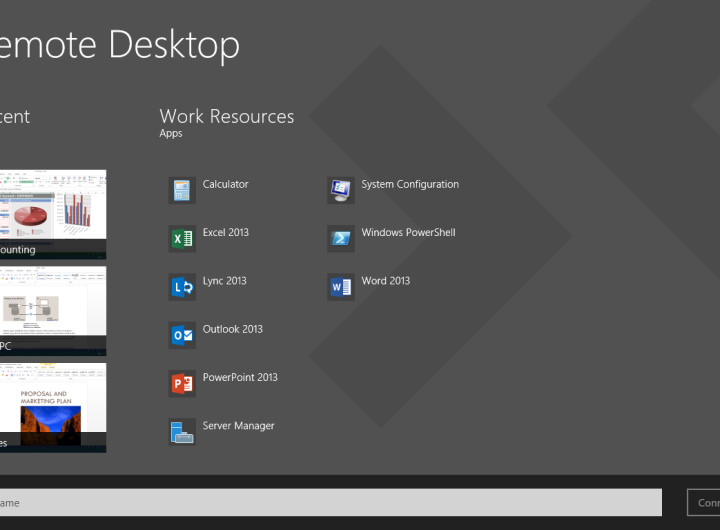Click the Outlook 2013 text label

[232, 329]
